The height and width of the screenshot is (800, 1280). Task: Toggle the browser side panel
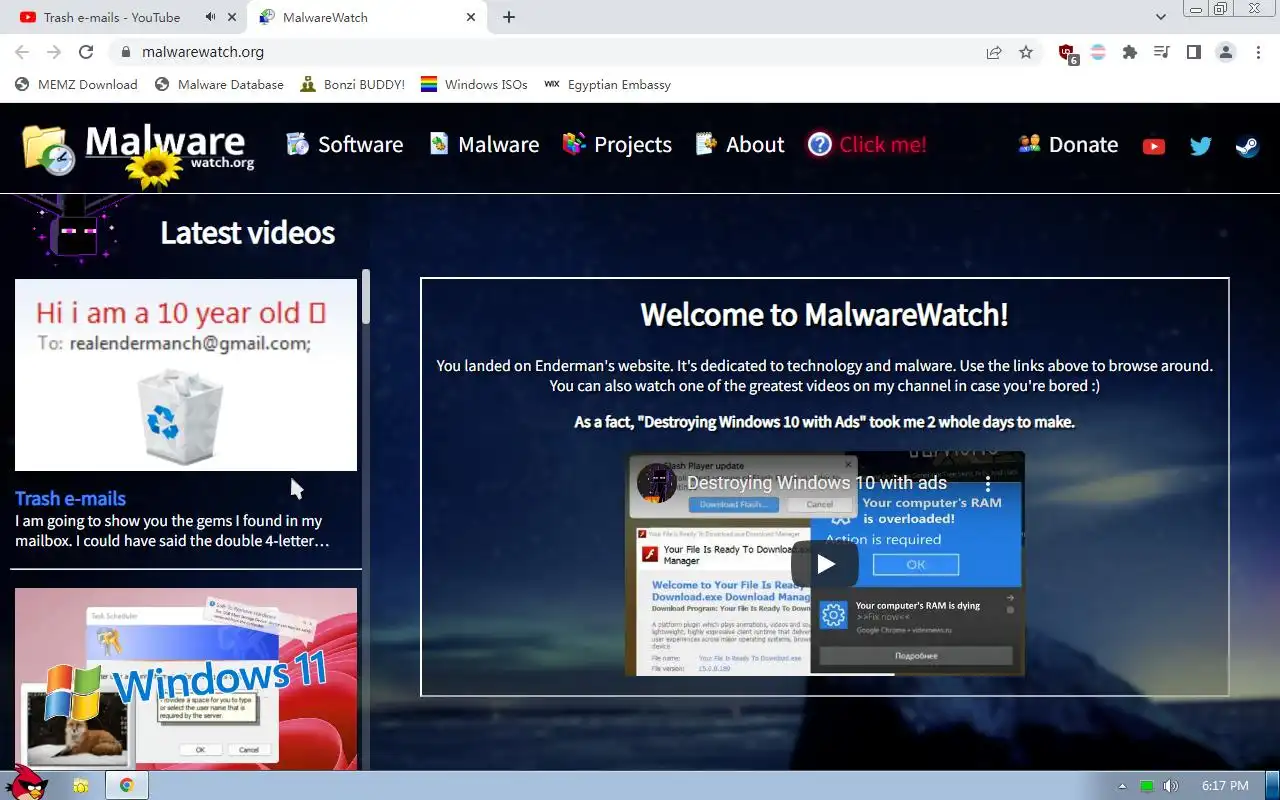[x=1193, y=52]
